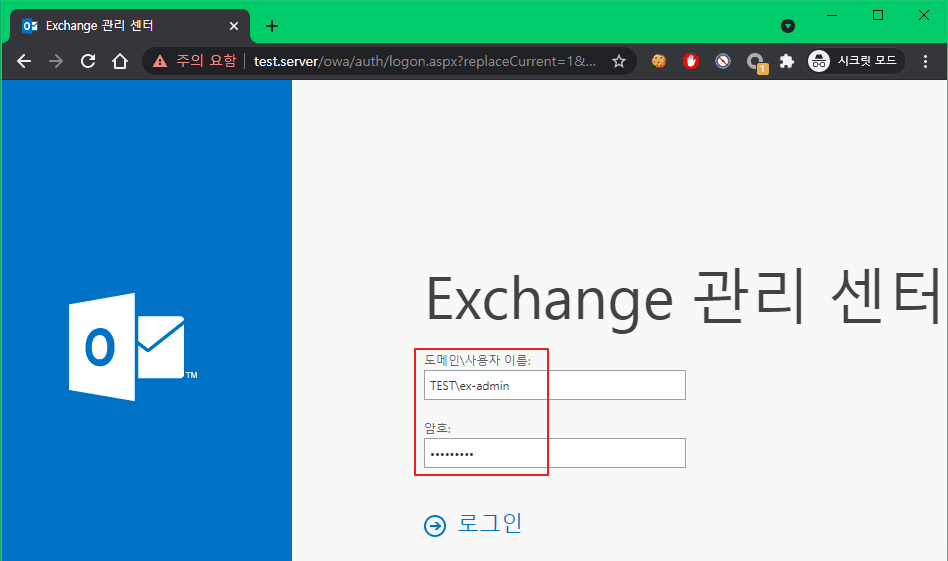Maximize the browser window

click(878, 15)
